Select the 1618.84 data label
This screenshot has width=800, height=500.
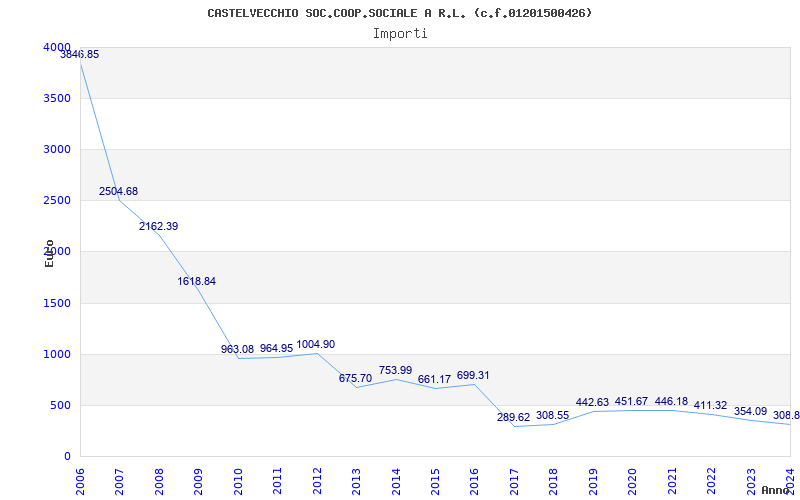(196, 281)
